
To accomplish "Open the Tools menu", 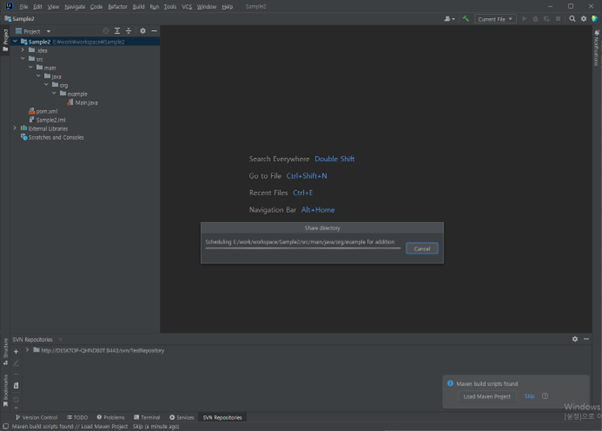I will pyautogui.click(x=170, y=7).
